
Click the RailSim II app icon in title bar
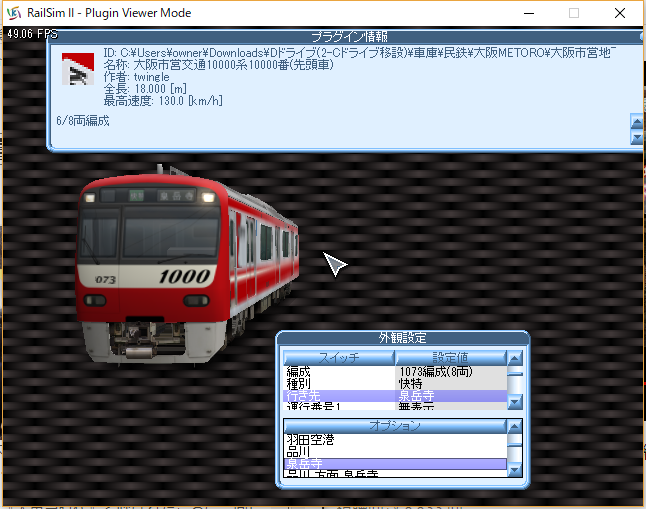[14, 13]
